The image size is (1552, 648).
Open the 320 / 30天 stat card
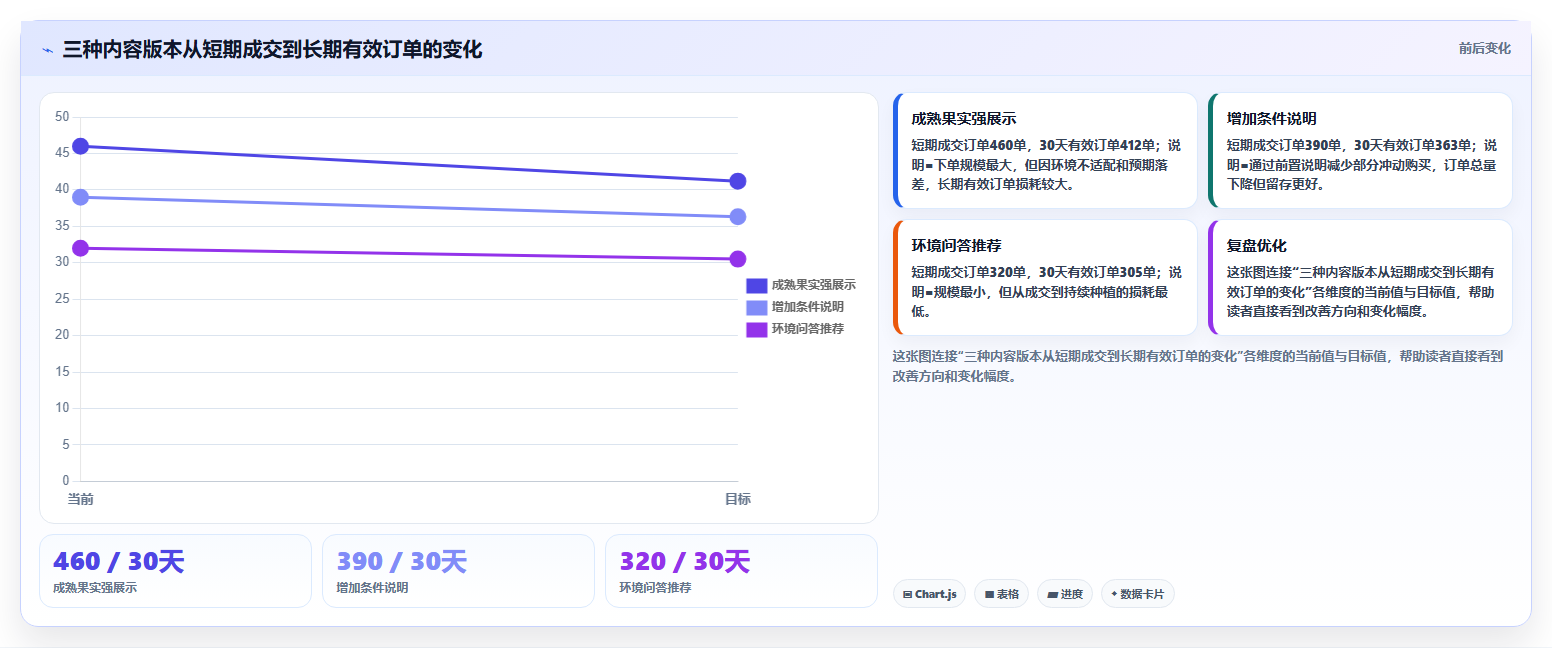741,571
